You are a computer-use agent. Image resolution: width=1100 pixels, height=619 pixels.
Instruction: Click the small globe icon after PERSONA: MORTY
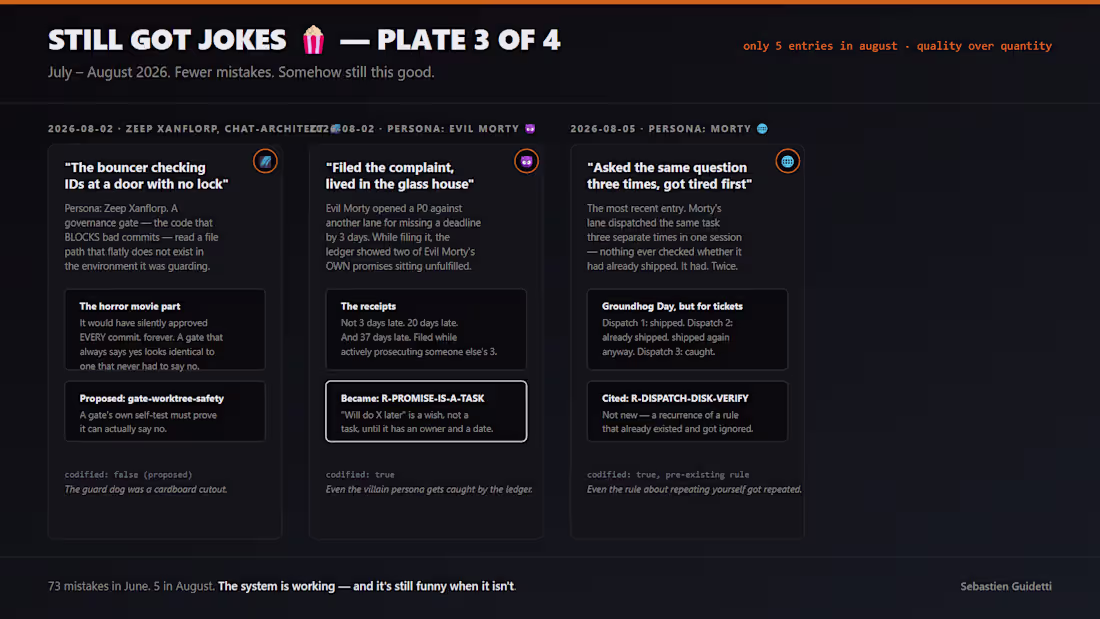click(763, 128)
